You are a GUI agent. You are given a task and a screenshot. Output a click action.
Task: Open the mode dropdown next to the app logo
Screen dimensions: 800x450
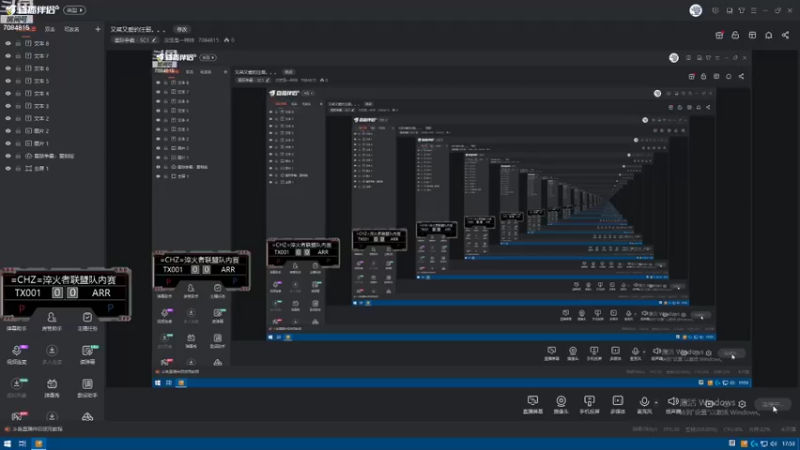[x=74, y=10]
